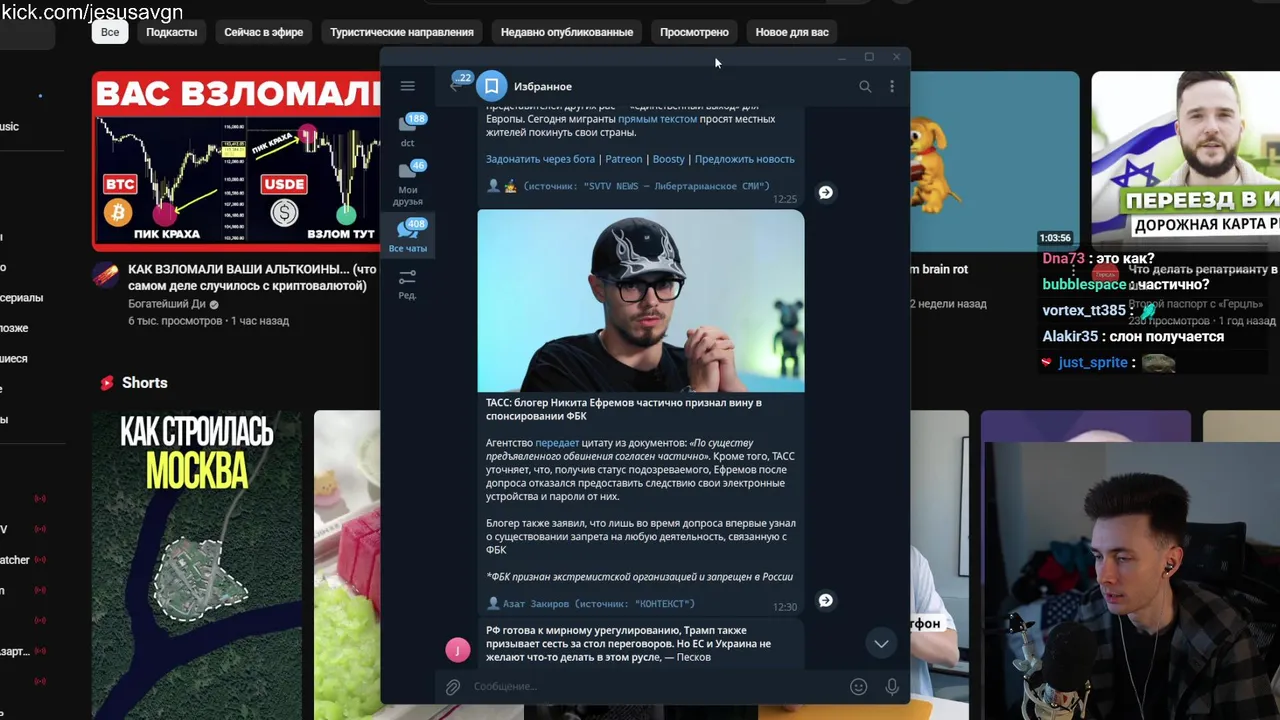Open the dct chat folder
The width and height of the screenshot is (1280, 720).
click(408, 130)
